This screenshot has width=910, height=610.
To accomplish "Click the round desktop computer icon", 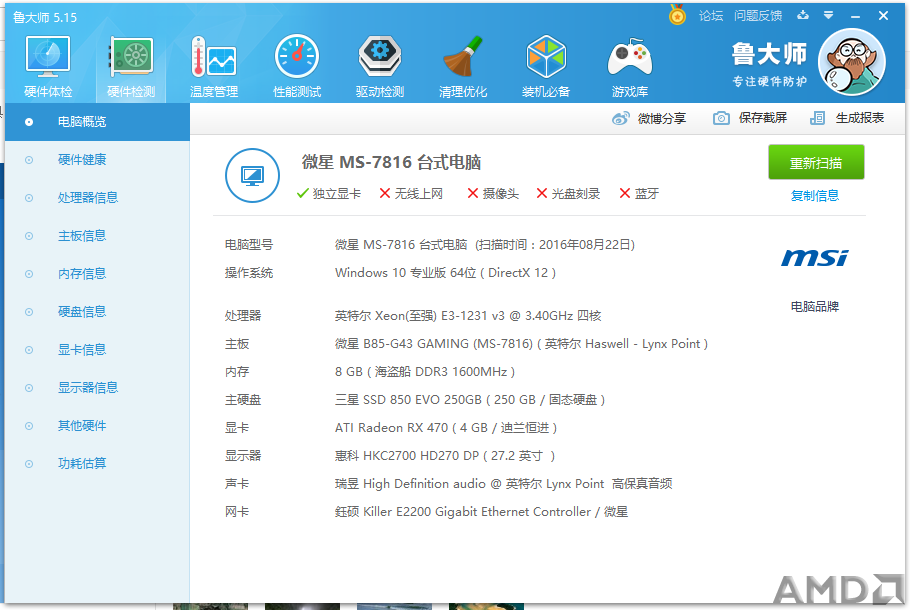I will pyautogui.click(x=252, y=175).
